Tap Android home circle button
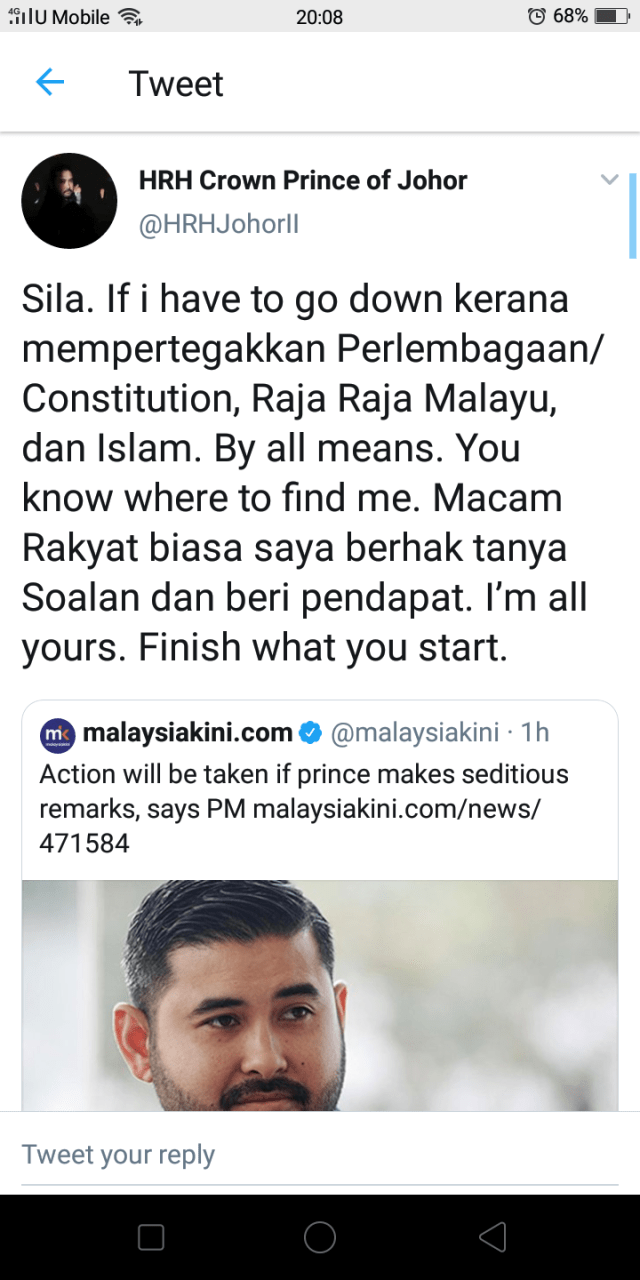Image resolution: width=640 pixels, height=1280 pixels. (320, 1237)
